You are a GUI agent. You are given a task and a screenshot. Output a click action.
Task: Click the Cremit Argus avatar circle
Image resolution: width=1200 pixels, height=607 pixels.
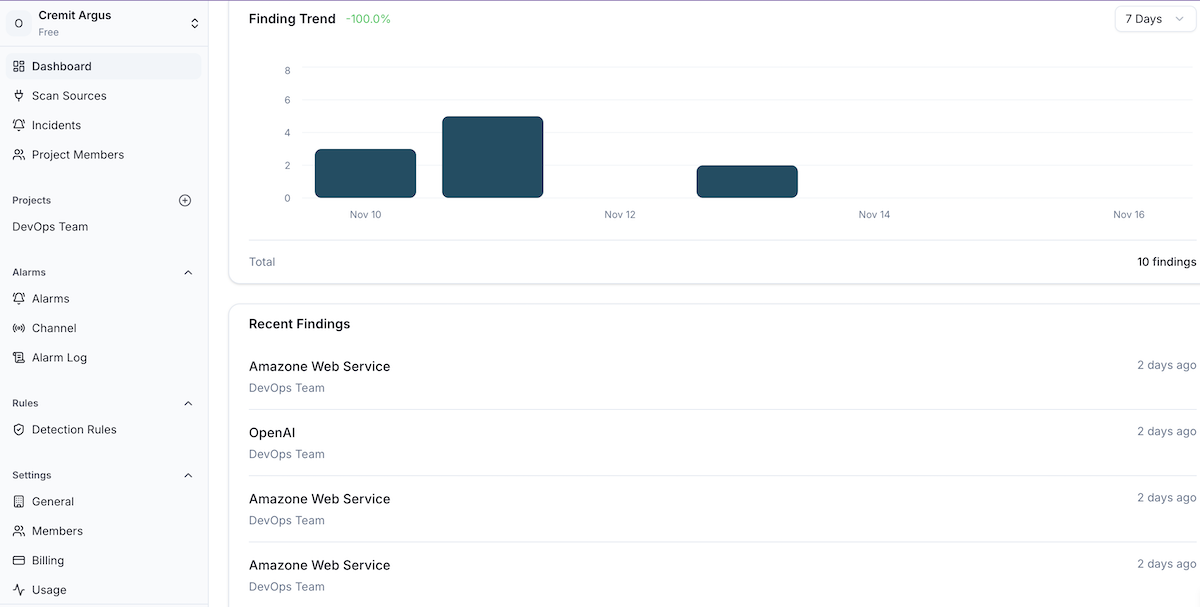click(19, 23)
